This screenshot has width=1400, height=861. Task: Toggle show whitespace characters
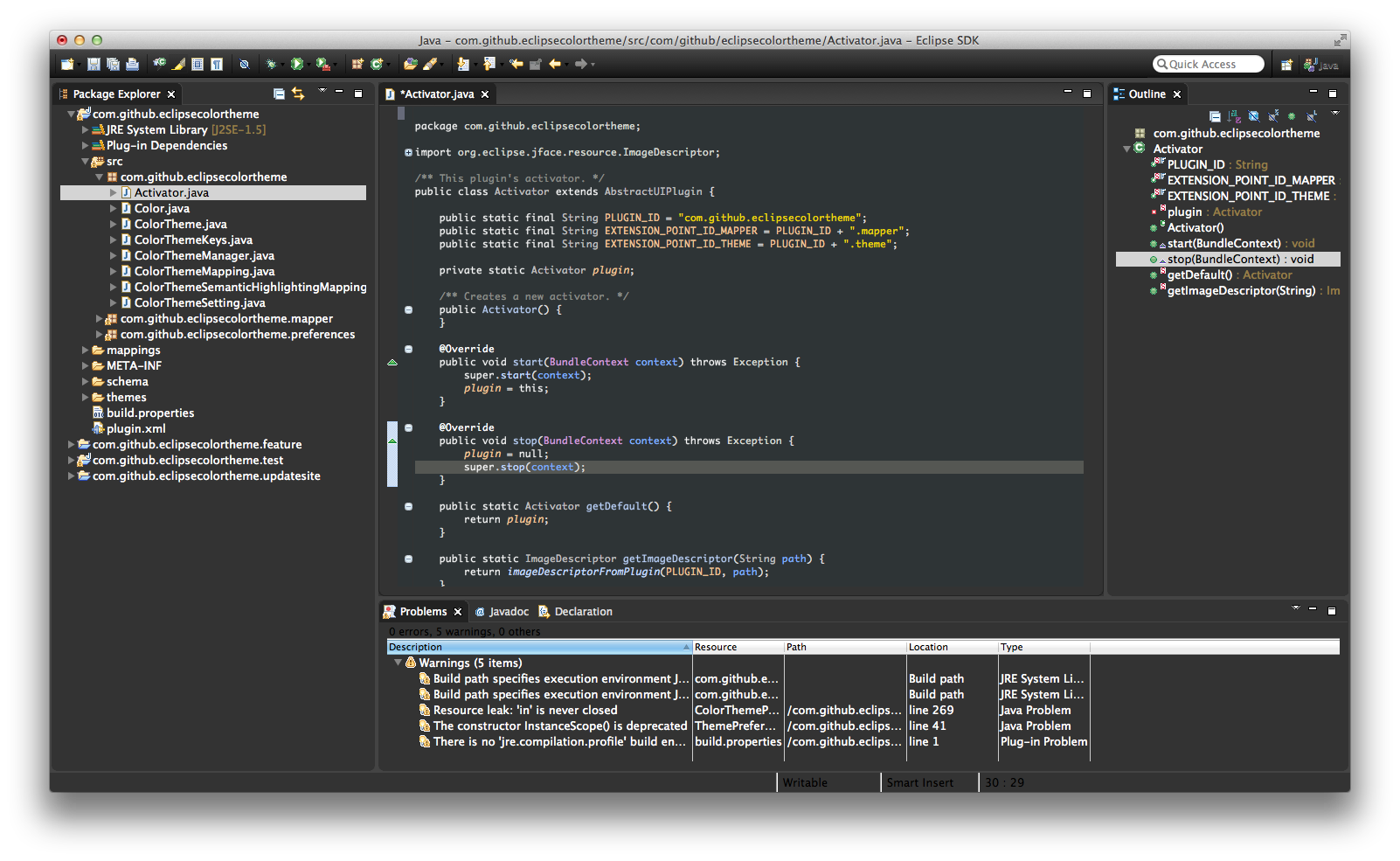(x=217, y=64)
